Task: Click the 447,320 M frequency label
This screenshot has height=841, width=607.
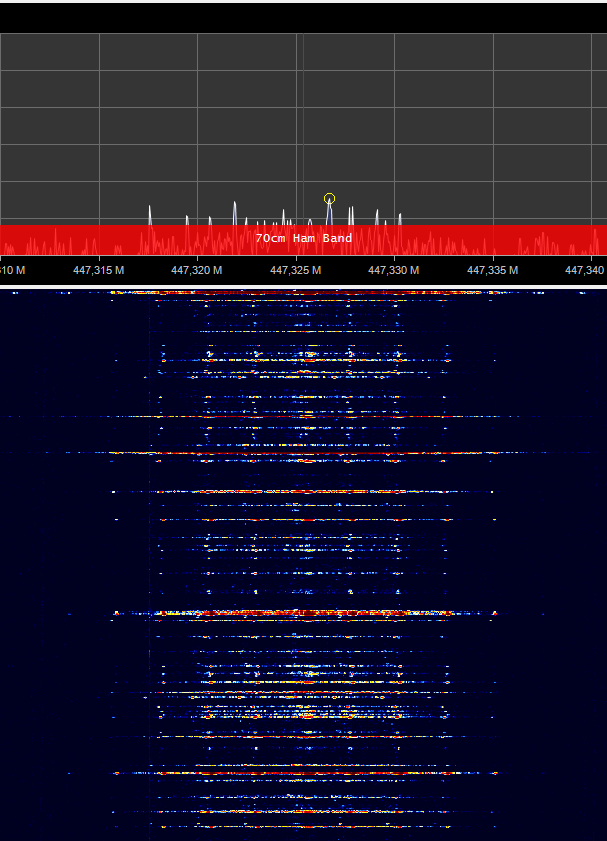Action: click(x=197, y=270)
